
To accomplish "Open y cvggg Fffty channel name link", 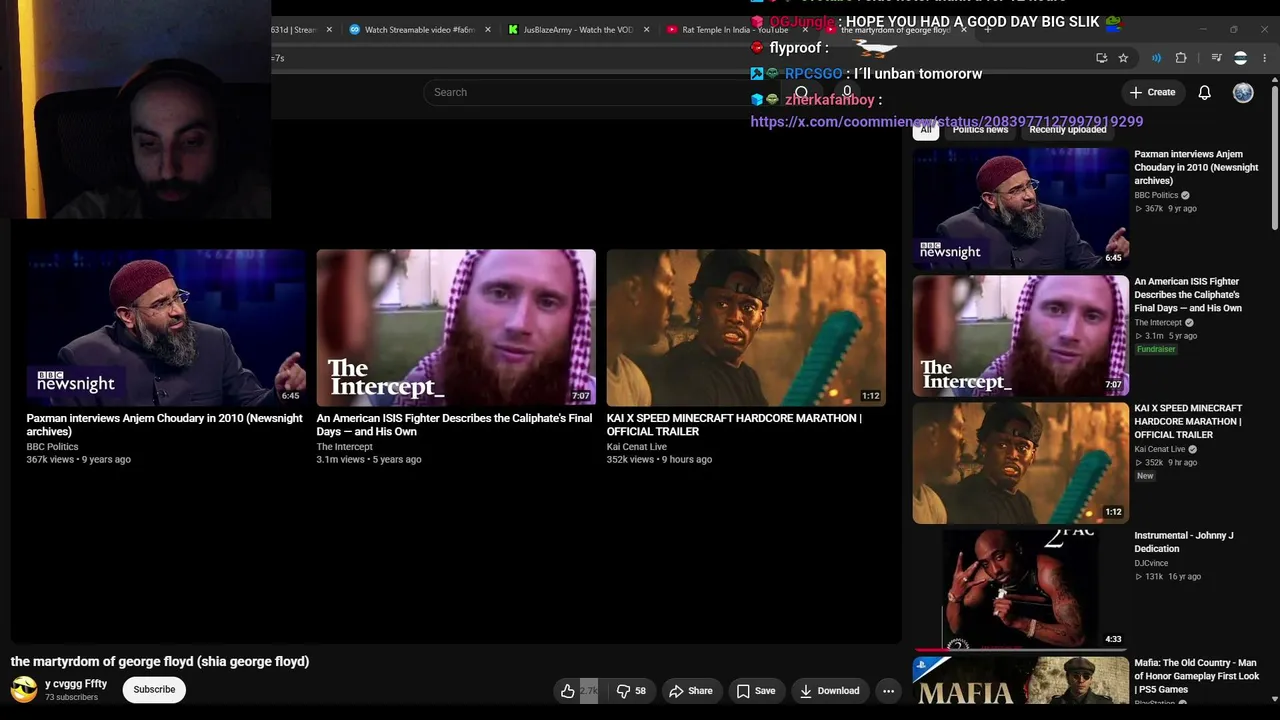I will coord(76,684).
